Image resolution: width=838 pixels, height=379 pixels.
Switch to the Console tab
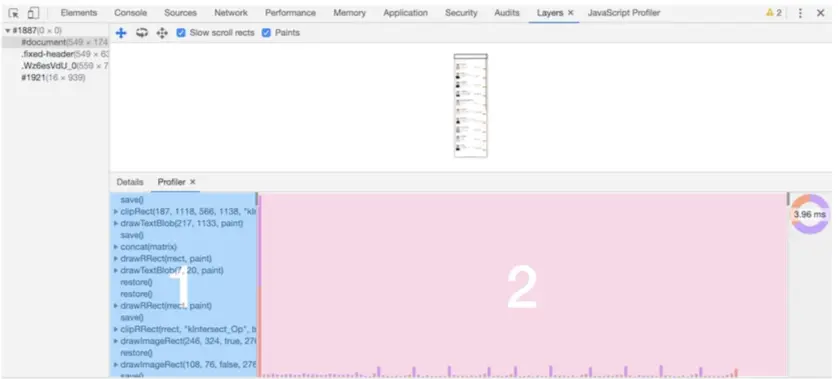tap(130, 13)
